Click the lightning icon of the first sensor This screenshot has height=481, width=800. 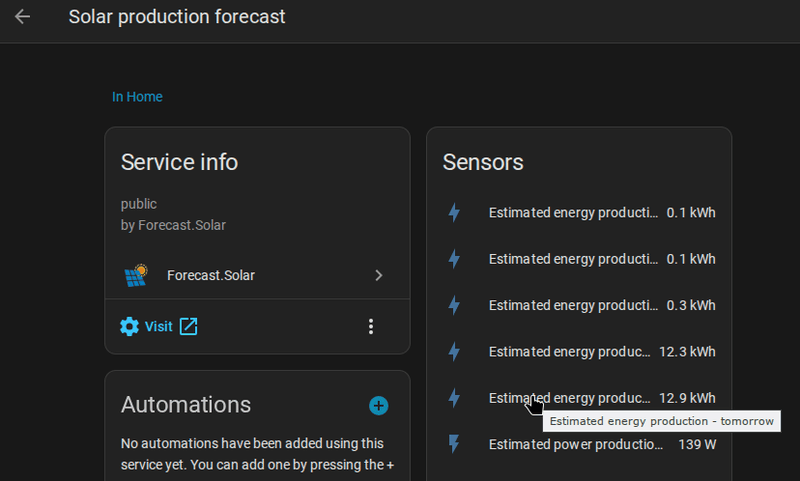click(x=454, y=213)
